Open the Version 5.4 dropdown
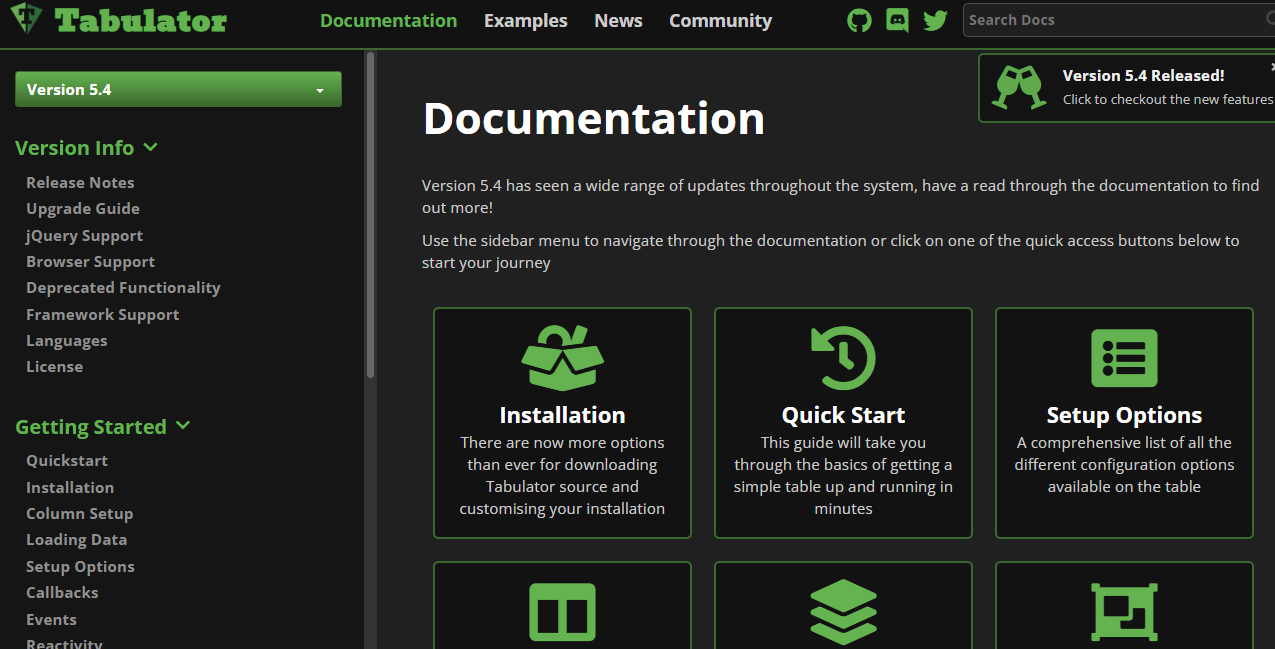Image resolution: width=1275 pixels, height=649 pixels. point(178,89)
